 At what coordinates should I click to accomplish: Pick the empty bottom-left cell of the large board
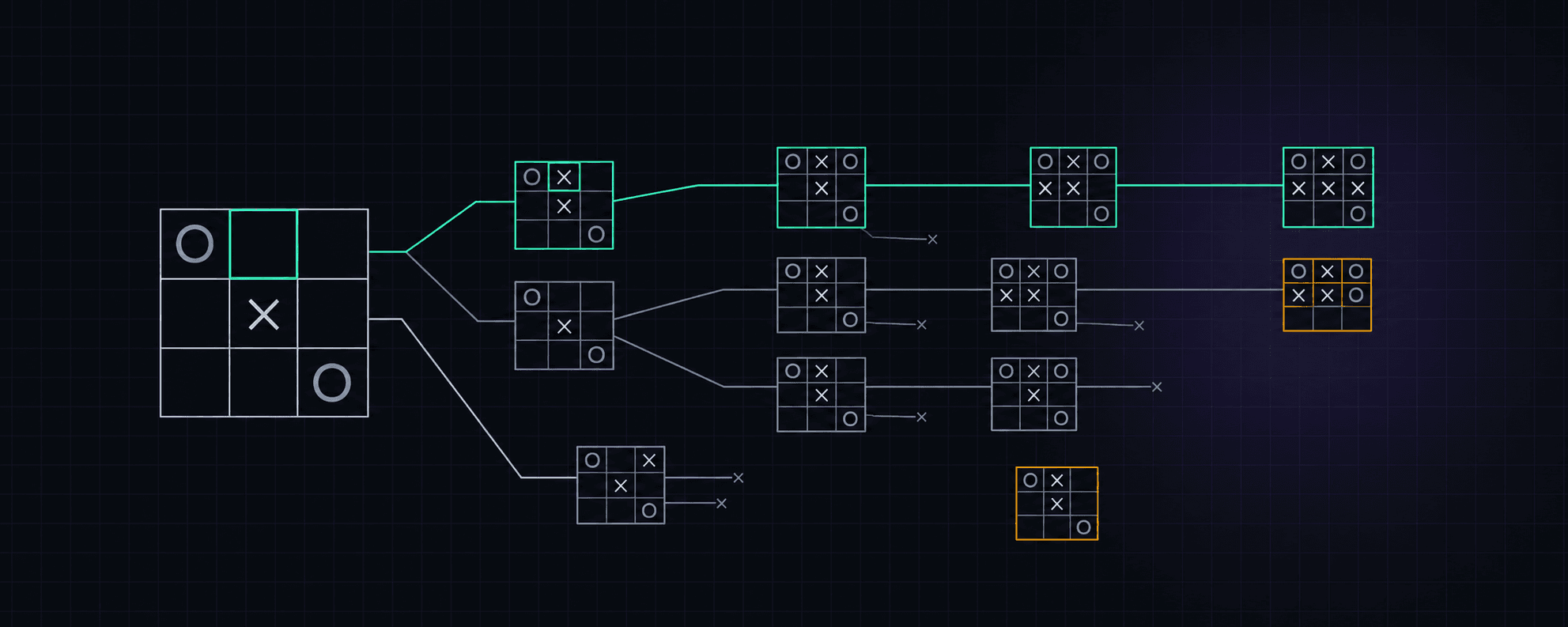tap(195, 382)
